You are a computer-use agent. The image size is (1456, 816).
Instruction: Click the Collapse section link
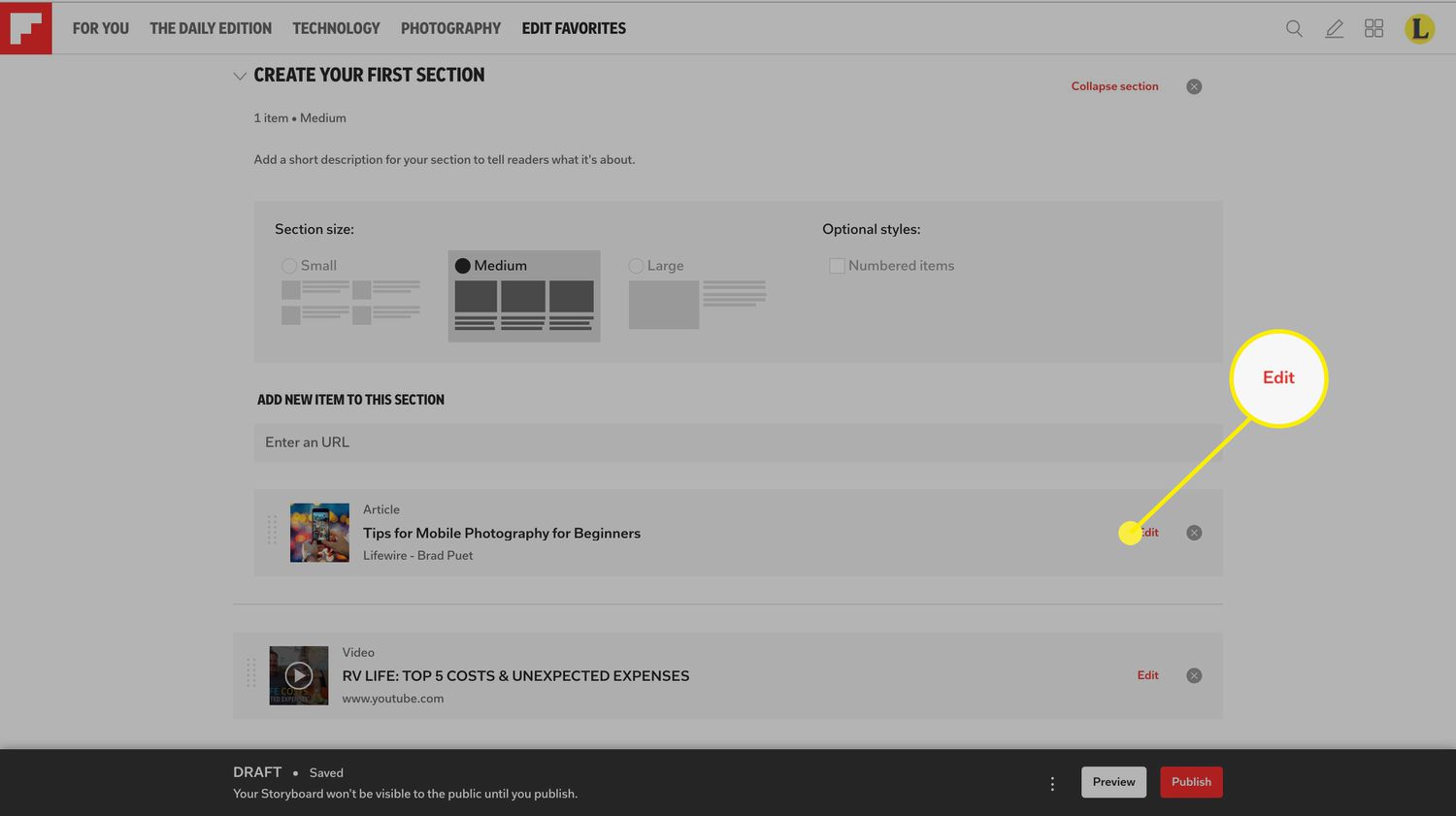point(1114,86)
